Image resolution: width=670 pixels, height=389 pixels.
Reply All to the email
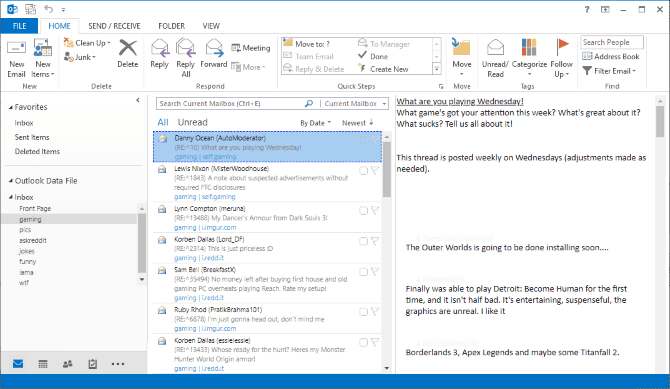[x=185, y=59]
